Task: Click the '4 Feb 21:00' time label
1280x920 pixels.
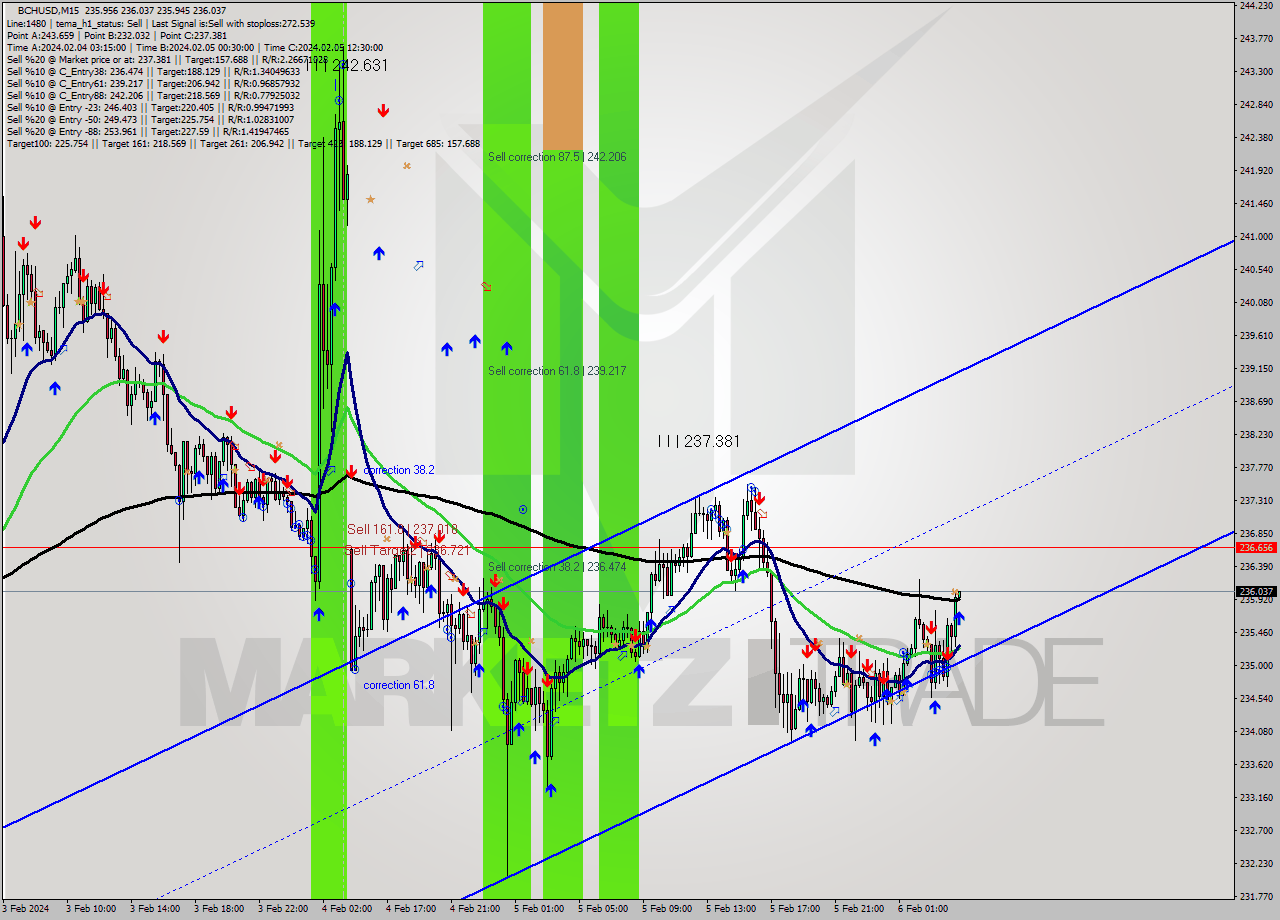Action: (x=475, y=909)
